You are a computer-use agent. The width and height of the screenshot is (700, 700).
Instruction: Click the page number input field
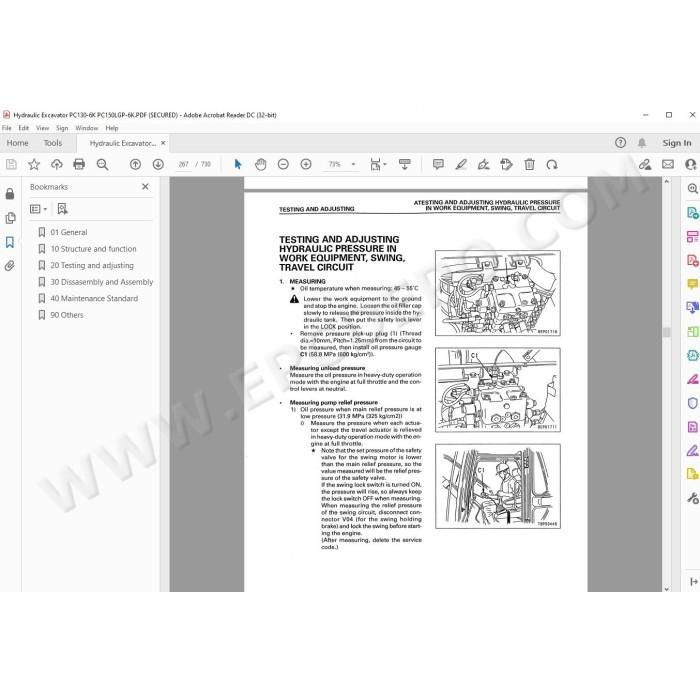[x=183, y=165]
